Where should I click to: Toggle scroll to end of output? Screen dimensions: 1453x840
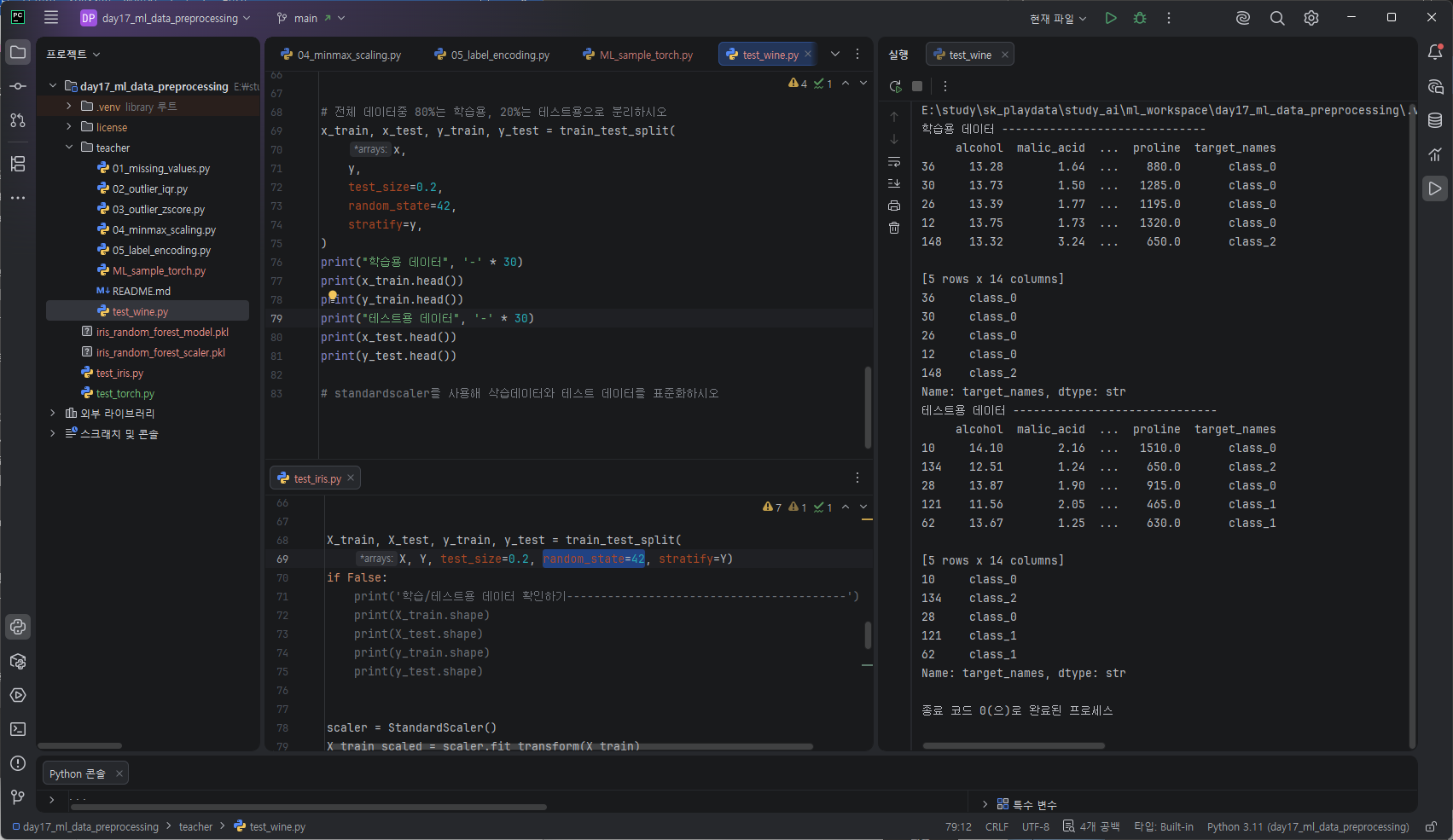[x=894, y=183]
